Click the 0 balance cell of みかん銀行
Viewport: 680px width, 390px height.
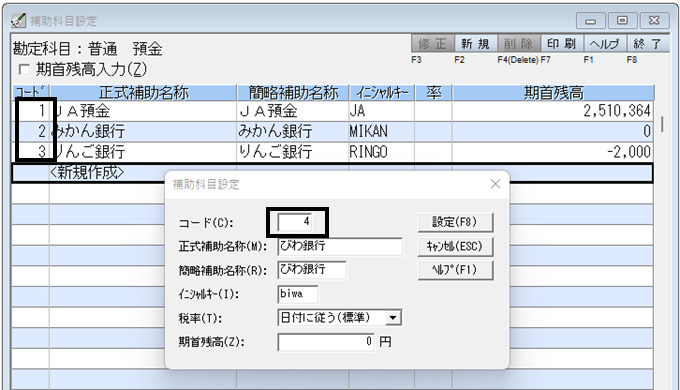pyautogui.click(x=553, y=131)
